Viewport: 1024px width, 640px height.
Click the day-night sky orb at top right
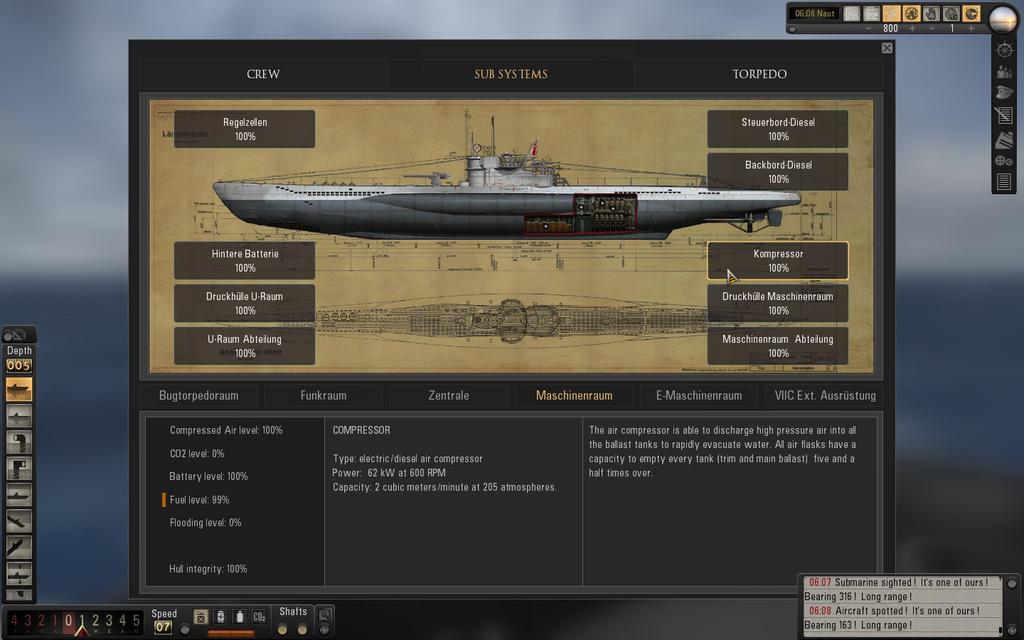pos(1003,18)
